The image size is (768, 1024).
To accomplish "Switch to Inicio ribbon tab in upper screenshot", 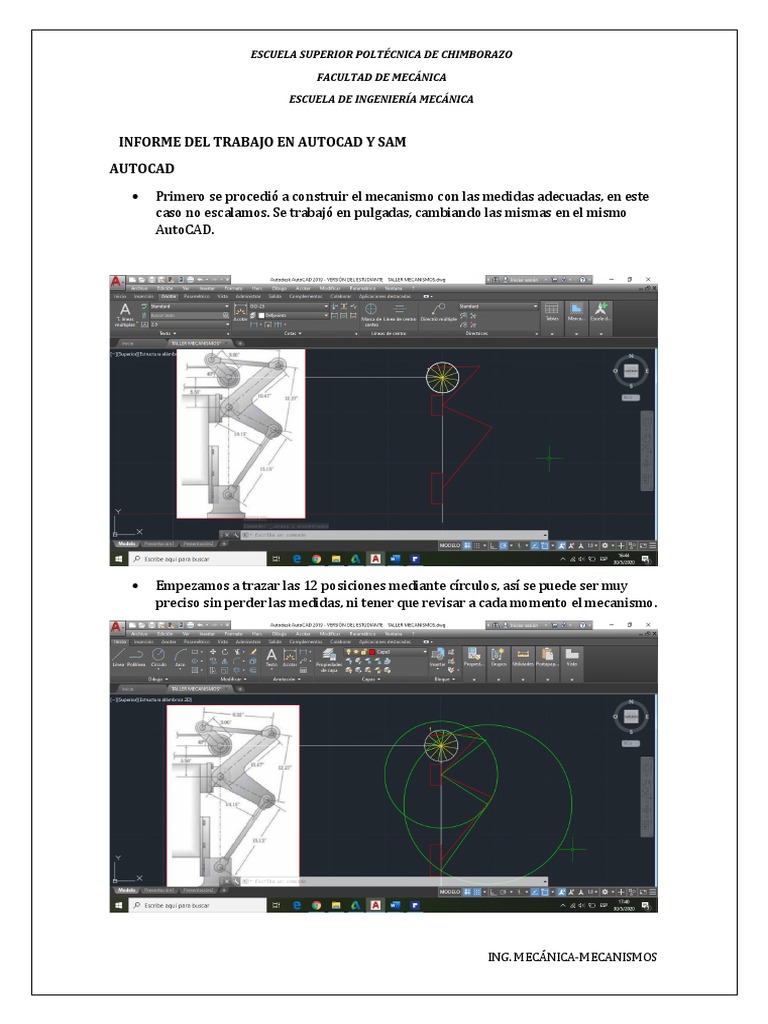I will pyautogui.click(x=120, y=296).
